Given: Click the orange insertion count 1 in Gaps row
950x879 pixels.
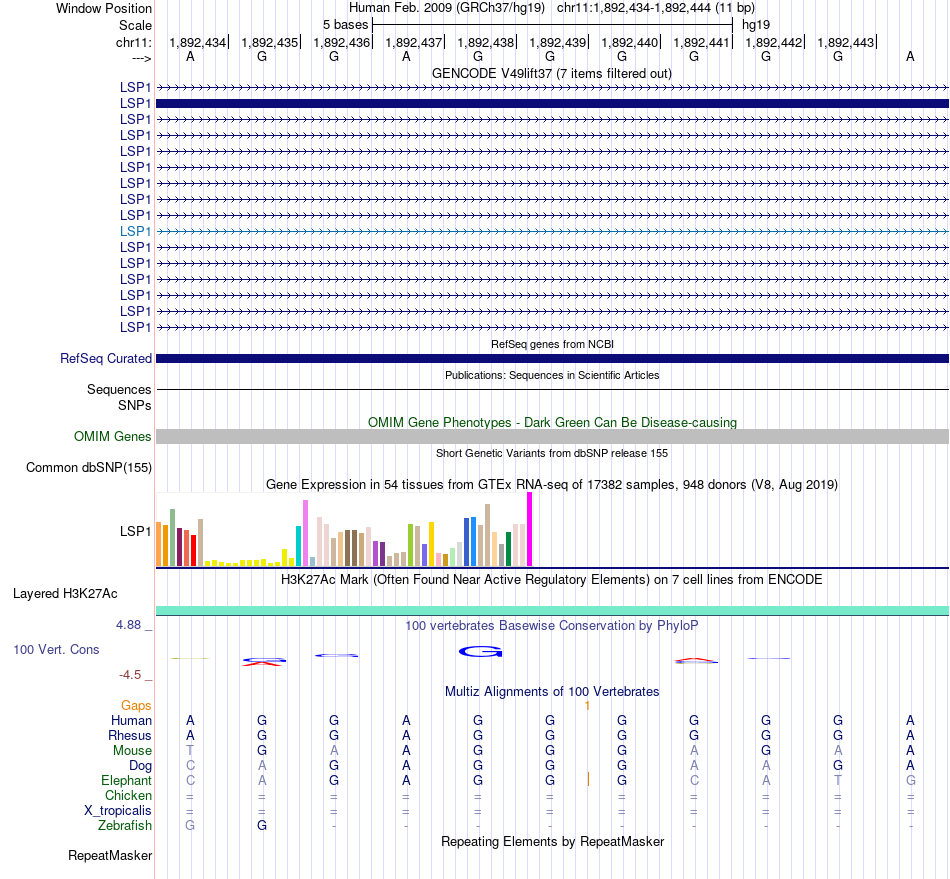Looking at the screenshot, I should point(587,705).
